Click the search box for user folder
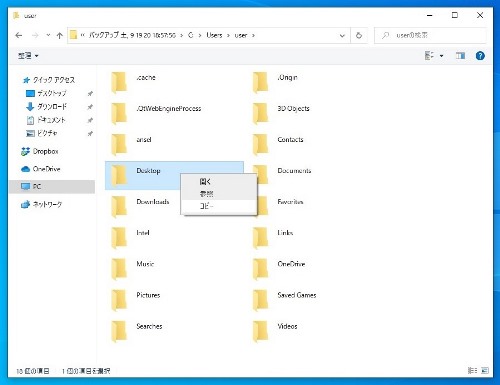This screenshot has width=500, height=385. pyautogui.click(x=430, y=35)
